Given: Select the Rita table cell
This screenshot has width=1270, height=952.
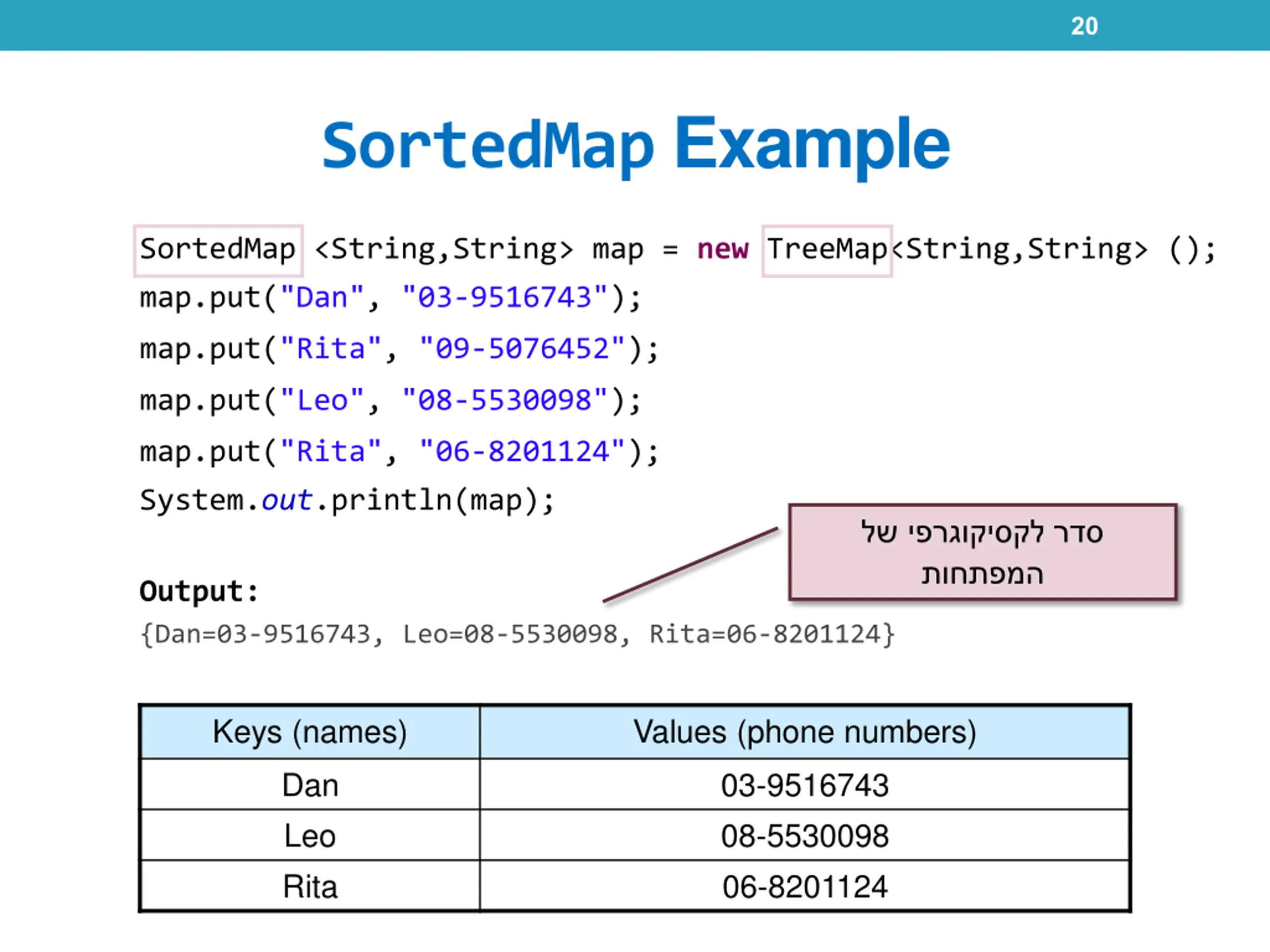Looking at the screenshot, I should tap(310, 887).
